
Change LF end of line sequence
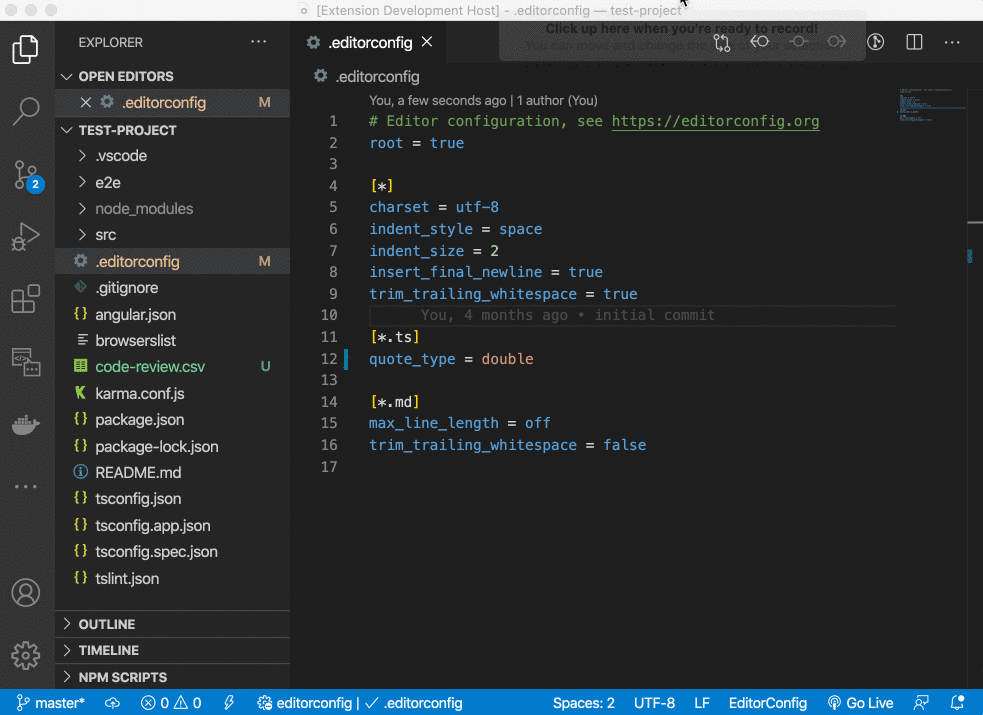coord(702,703)
